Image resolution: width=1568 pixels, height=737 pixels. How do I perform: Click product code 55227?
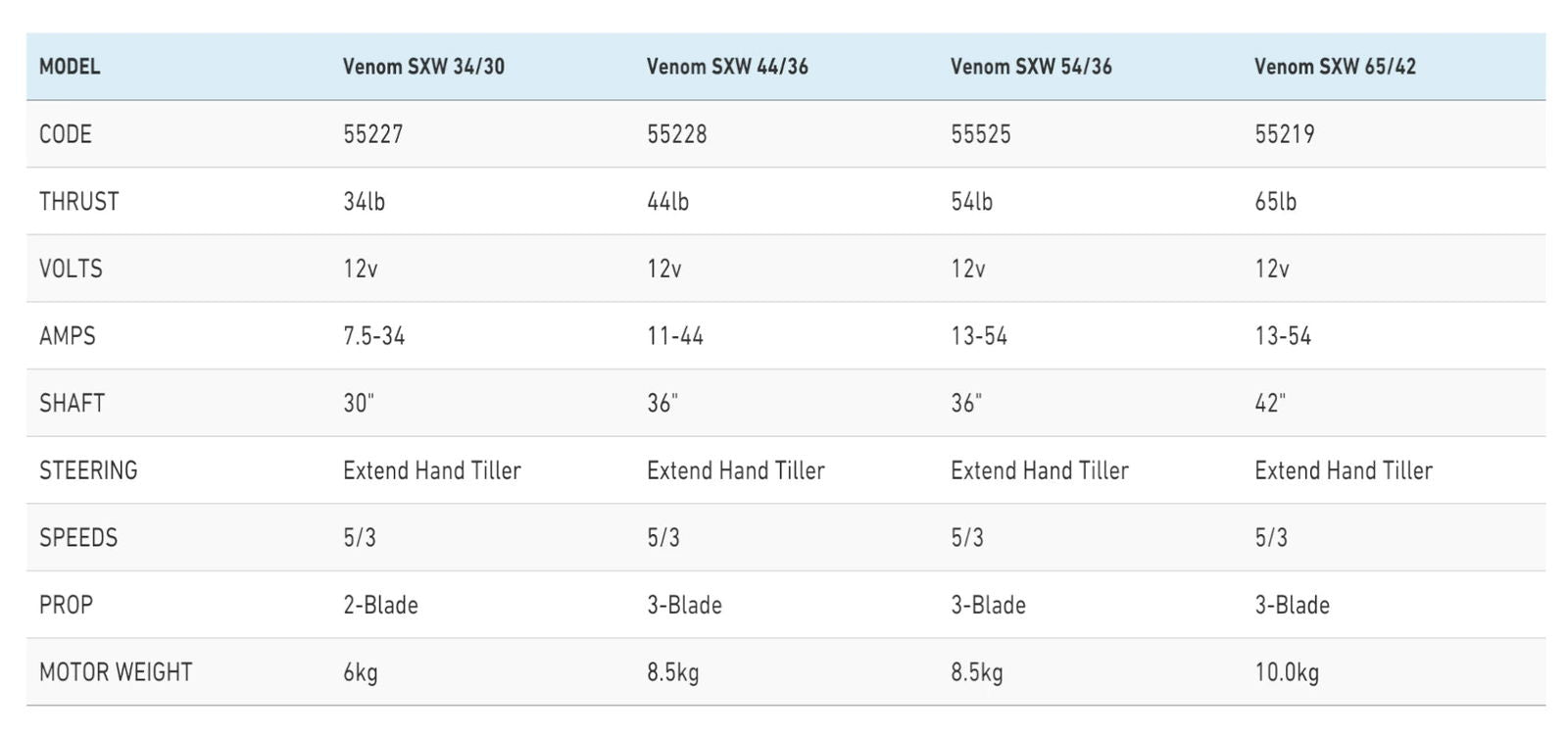(x=372, y=134)
